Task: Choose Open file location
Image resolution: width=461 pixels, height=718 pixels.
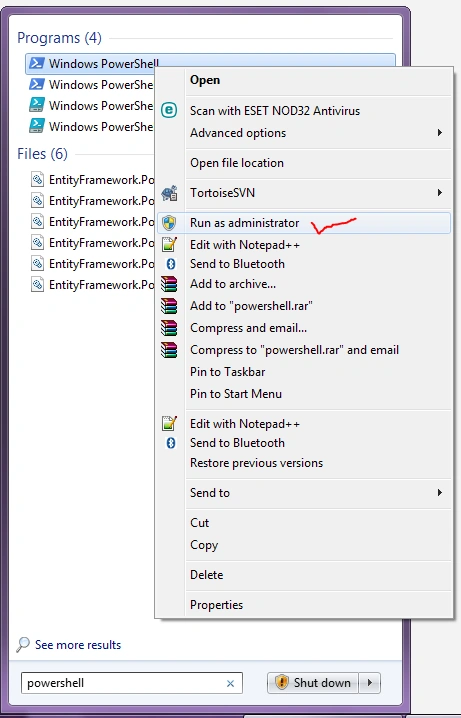Action: (237, 163)
